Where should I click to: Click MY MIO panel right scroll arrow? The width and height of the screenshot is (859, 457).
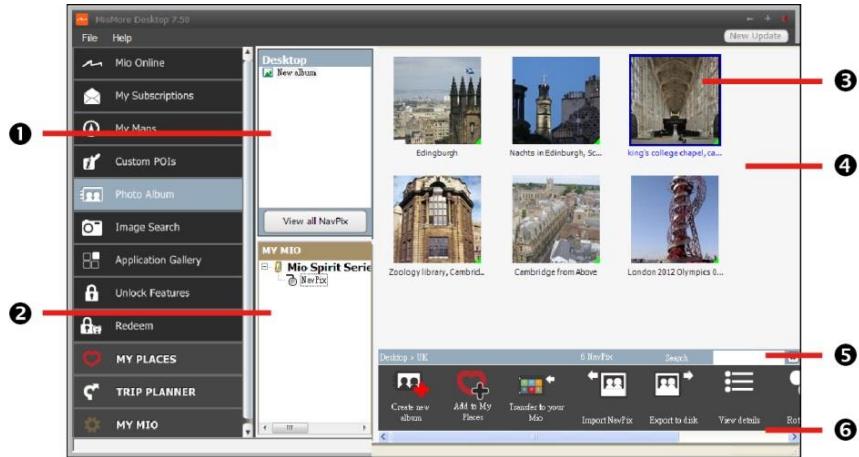[x=364, y=427]
